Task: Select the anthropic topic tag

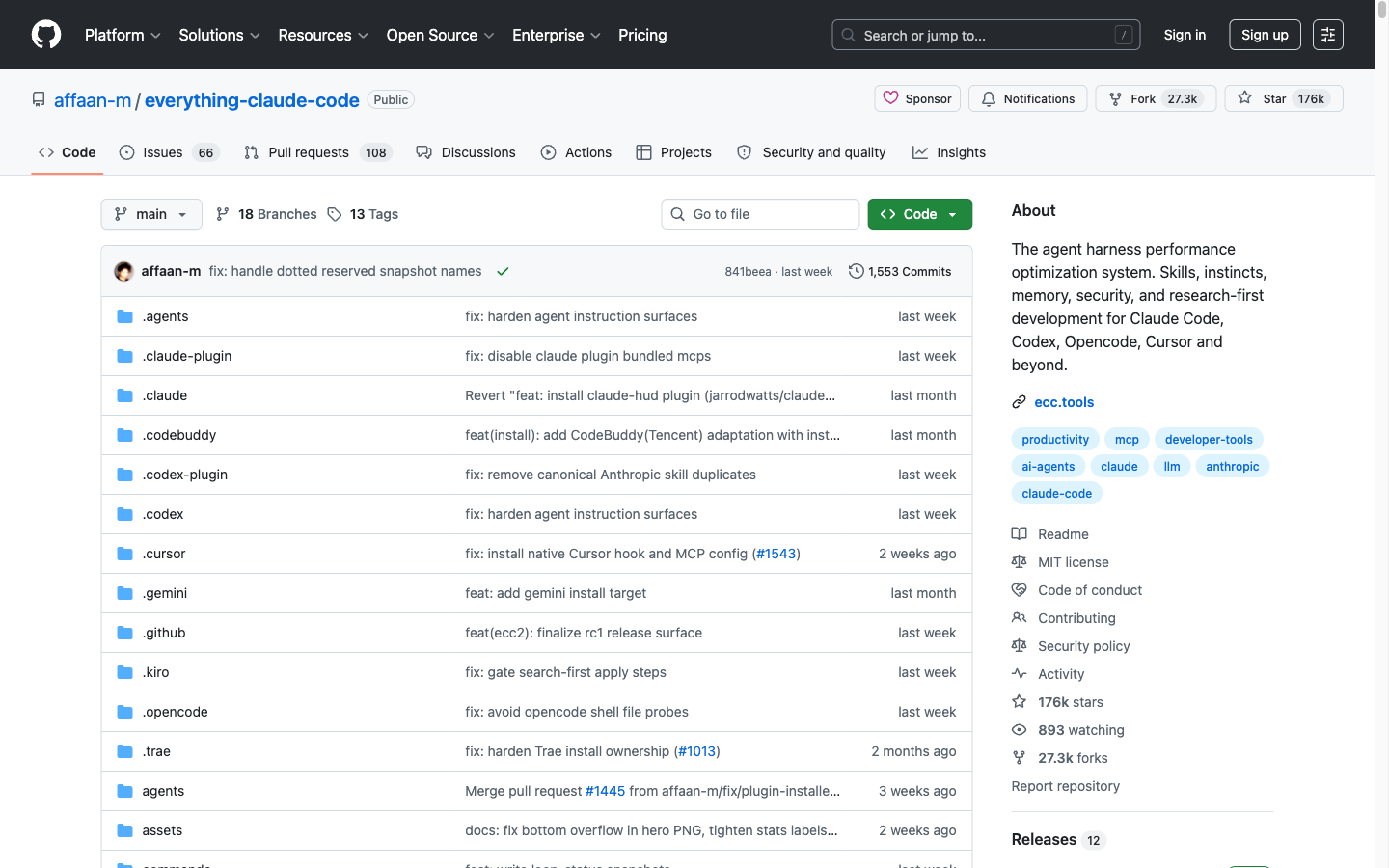Action: coord(1233,466)
